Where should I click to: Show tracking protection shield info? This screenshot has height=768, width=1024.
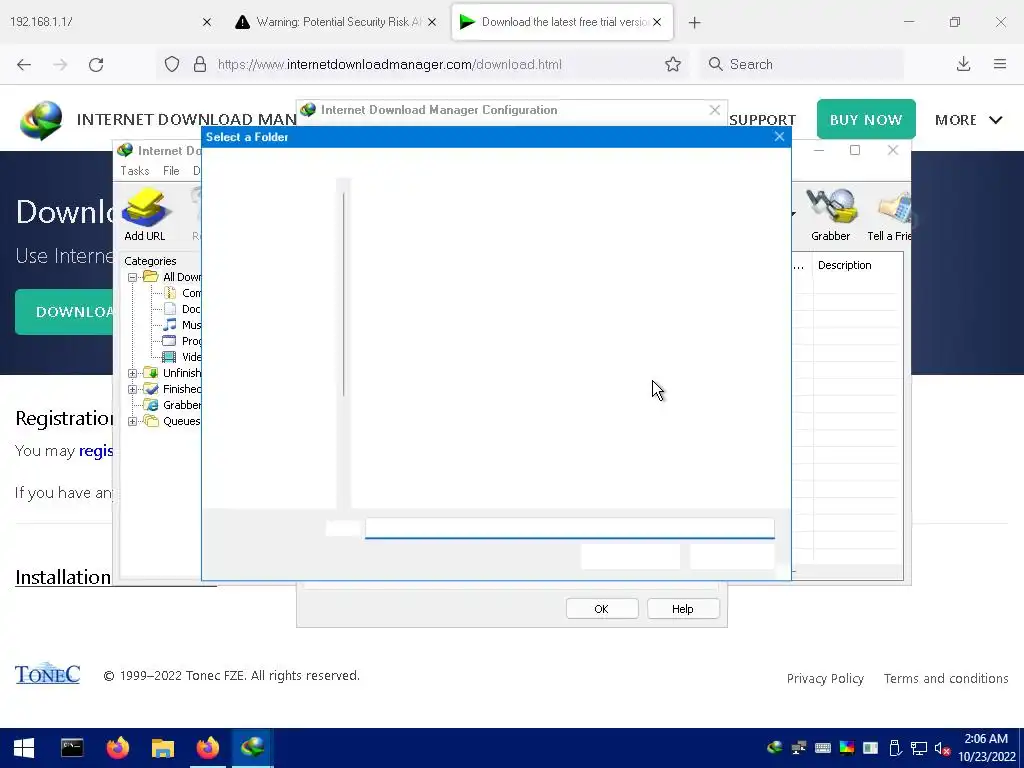tap(172, 64)
